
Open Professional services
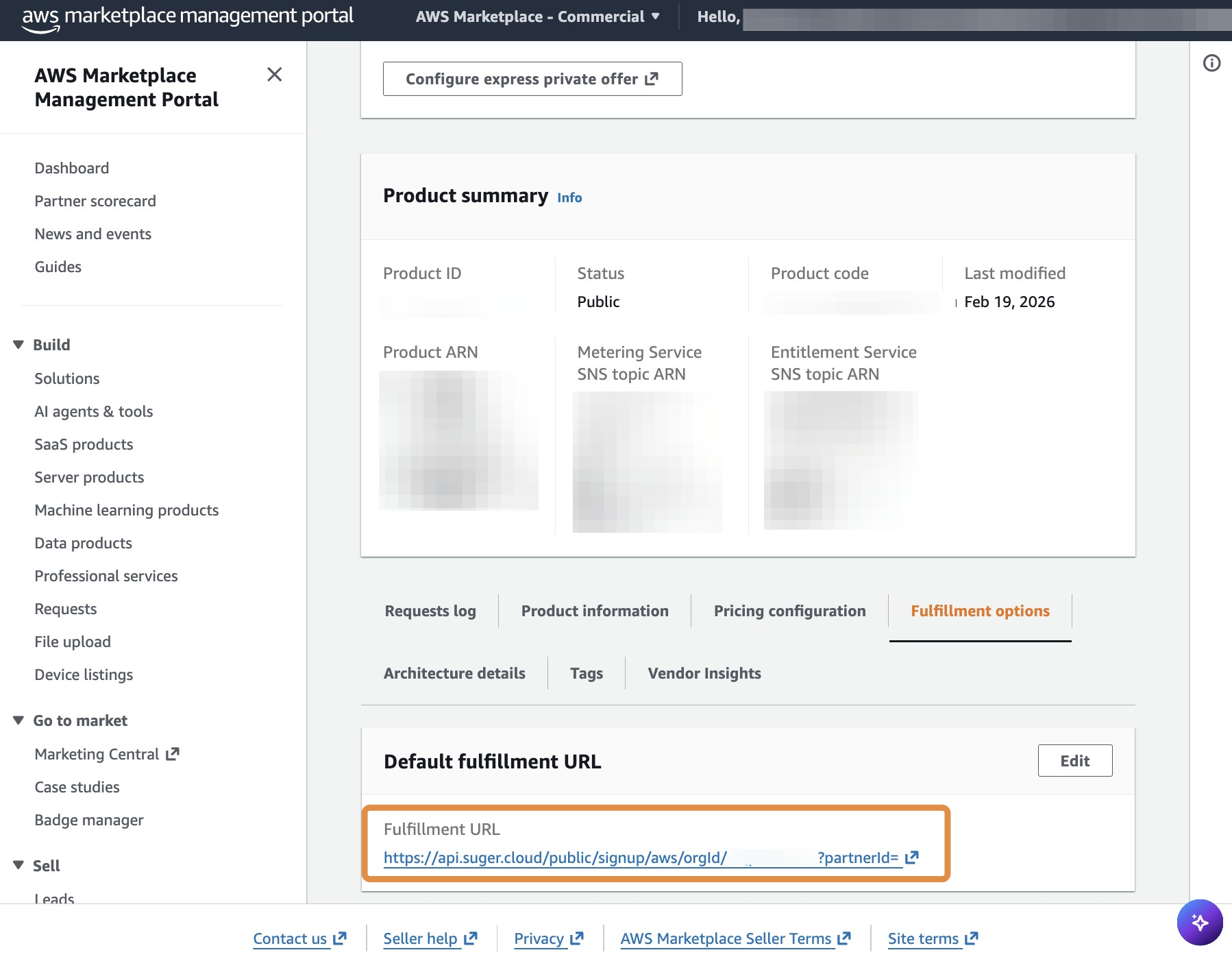coord(106,576)
